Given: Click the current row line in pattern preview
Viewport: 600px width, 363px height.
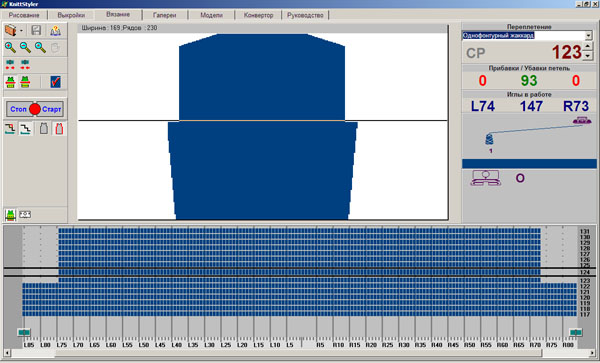Looking at the screenshot, I should [263, 121].
